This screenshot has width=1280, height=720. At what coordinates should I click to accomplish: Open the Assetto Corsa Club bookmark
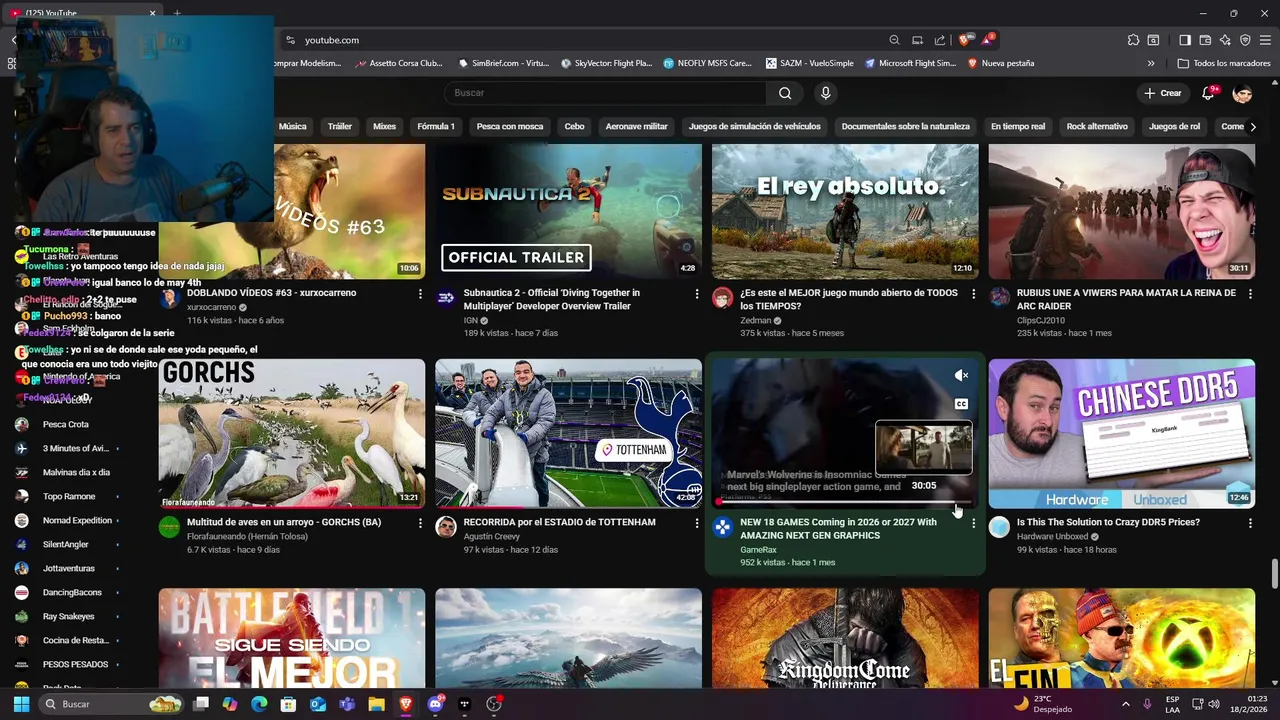pyautogui.click(x=398, y=63)
